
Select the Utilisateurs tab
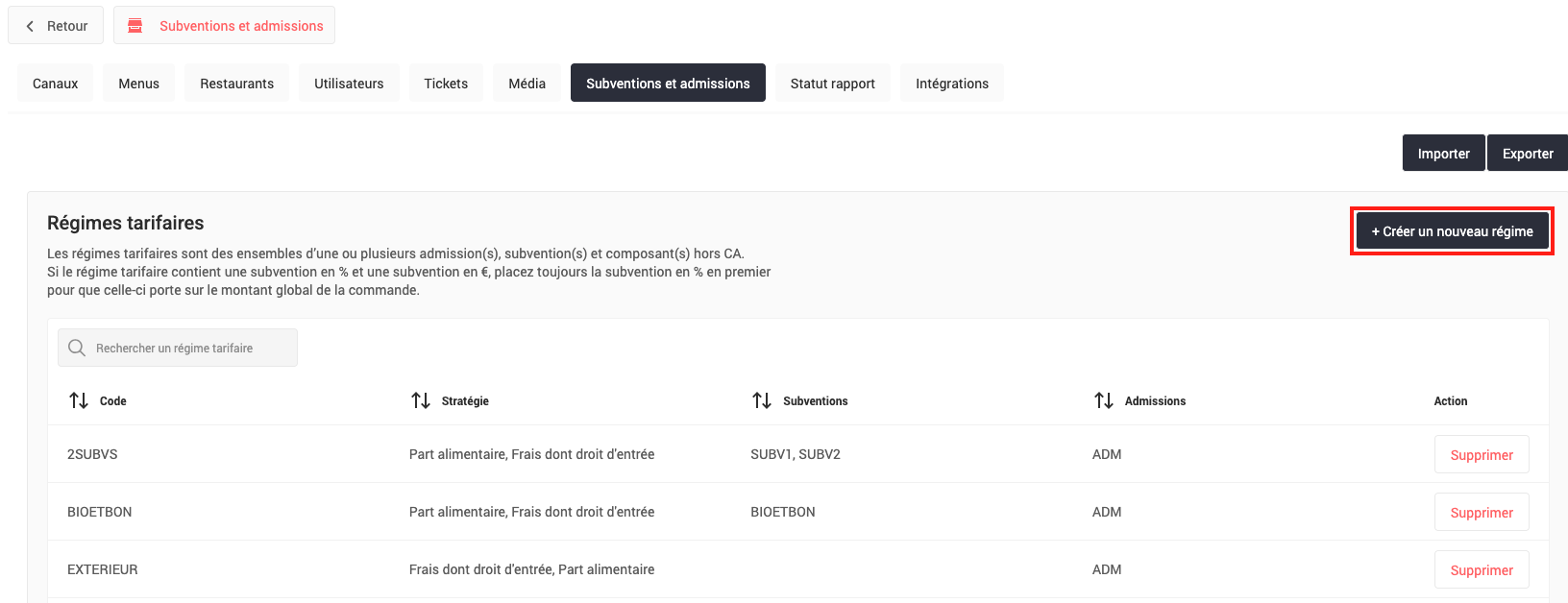point(349,84)
